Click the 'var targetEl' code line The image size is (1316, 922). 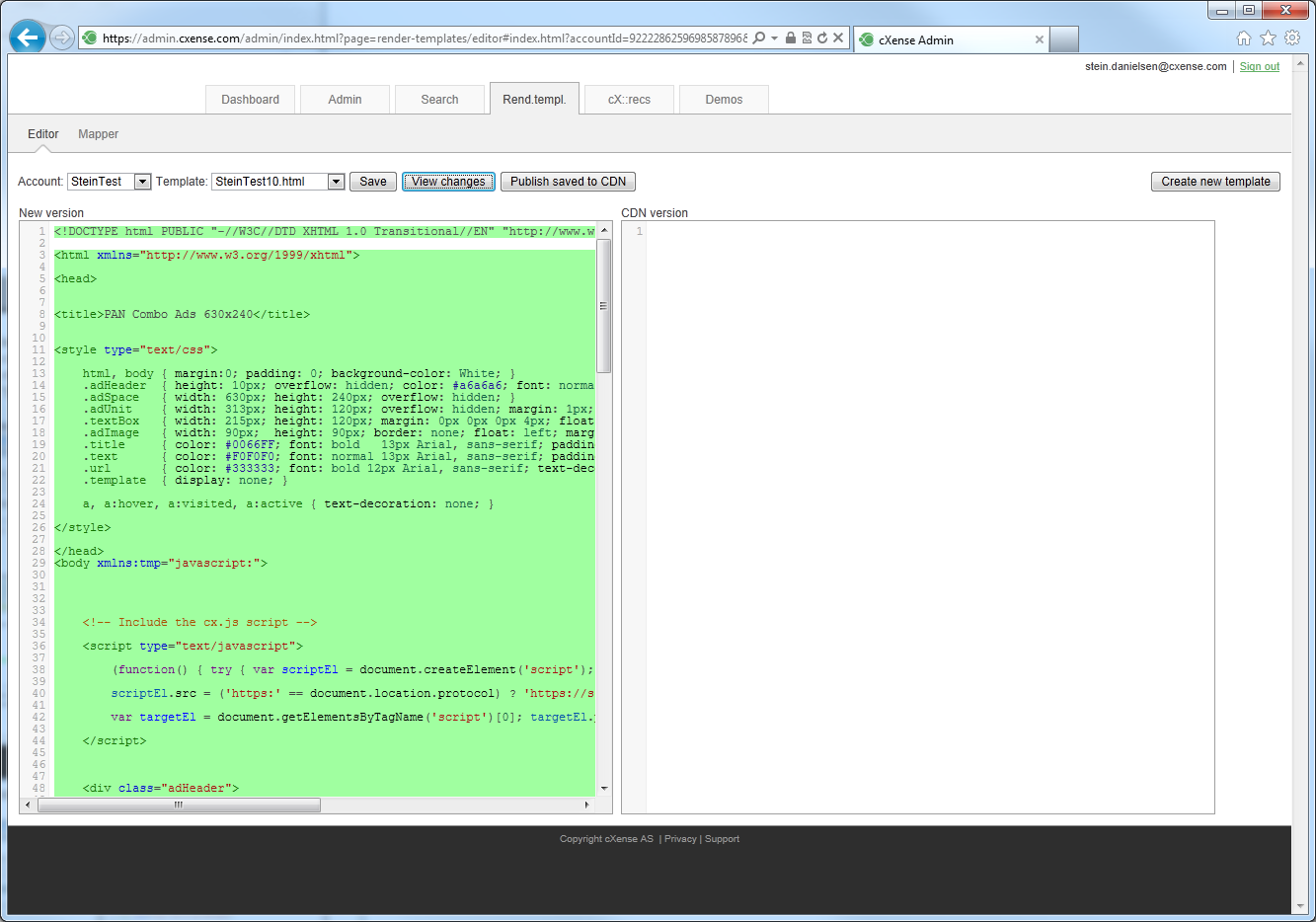(352, 717)
